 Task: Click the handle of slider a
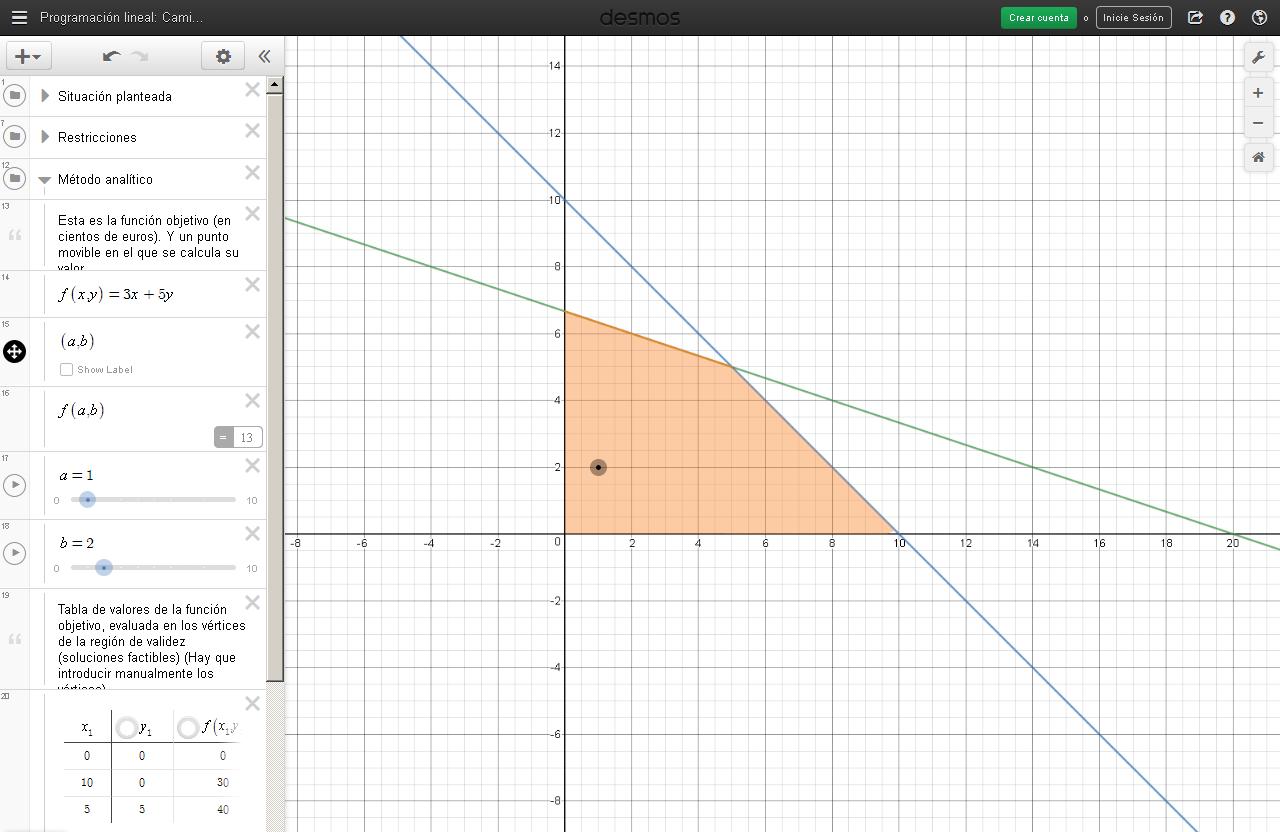[86, 499]
